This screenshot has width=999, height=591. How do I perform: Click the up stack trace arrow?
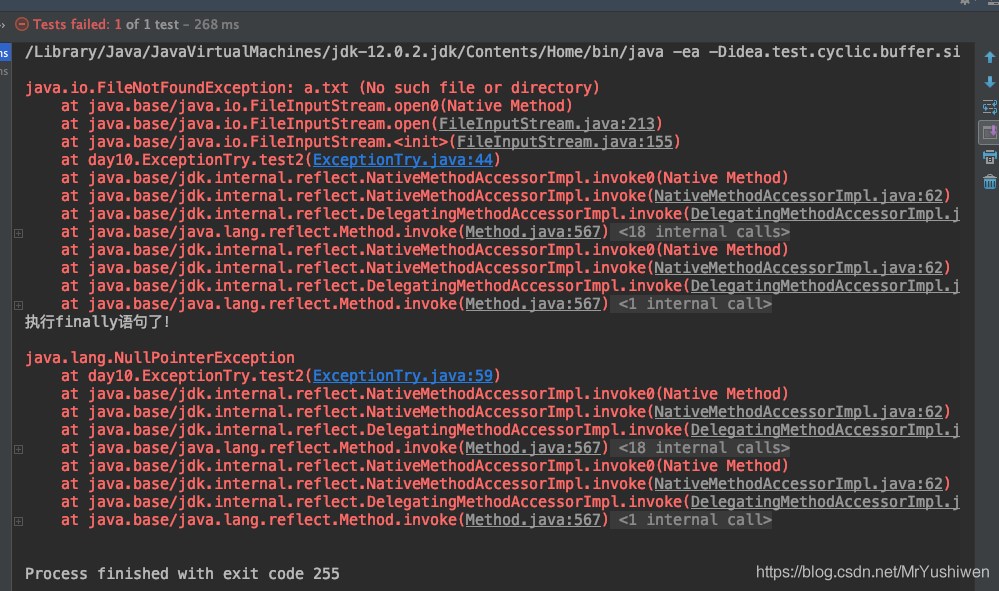(x=989, y=57)
